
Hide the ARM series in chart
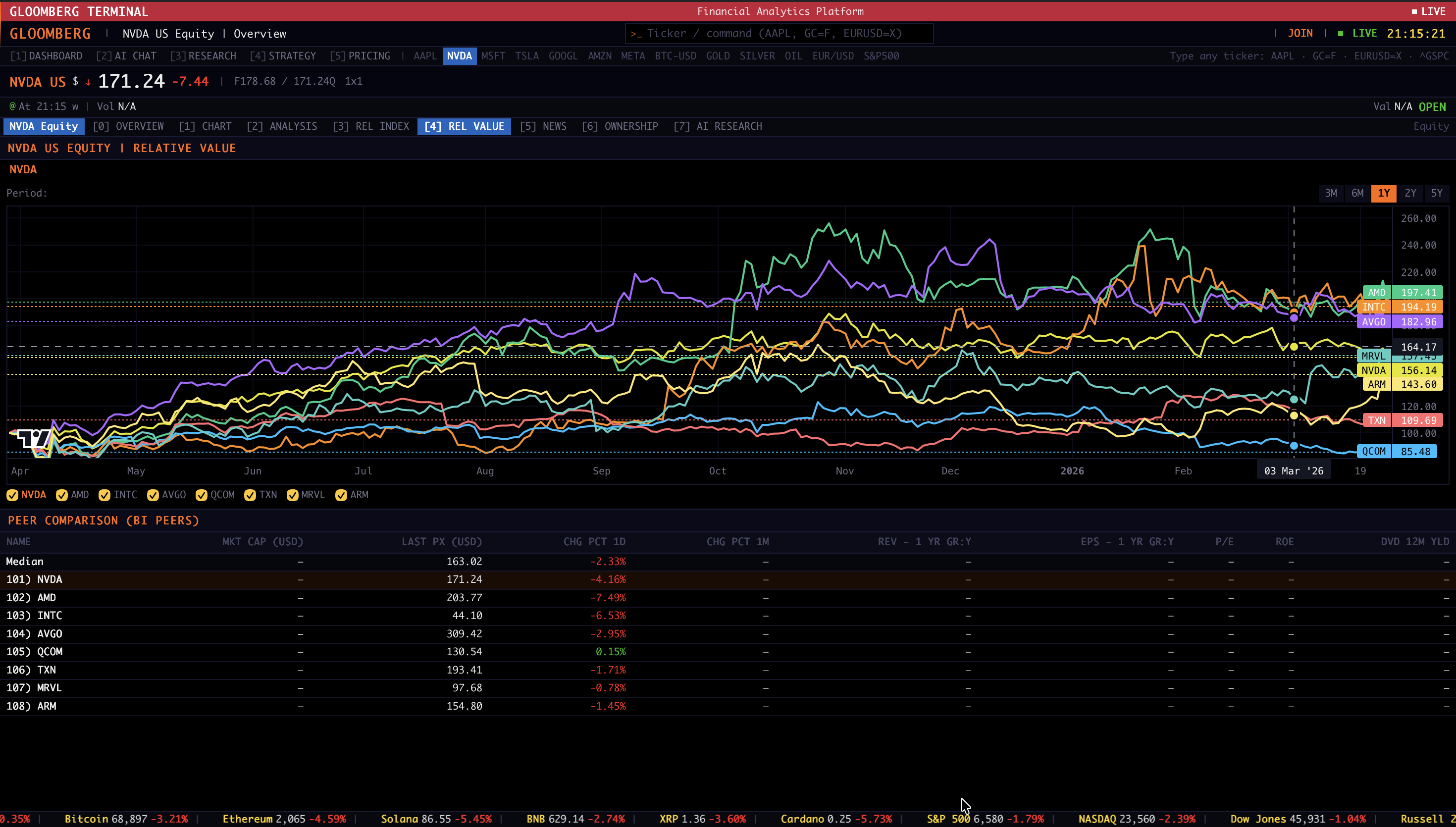(x=341, y=495)
